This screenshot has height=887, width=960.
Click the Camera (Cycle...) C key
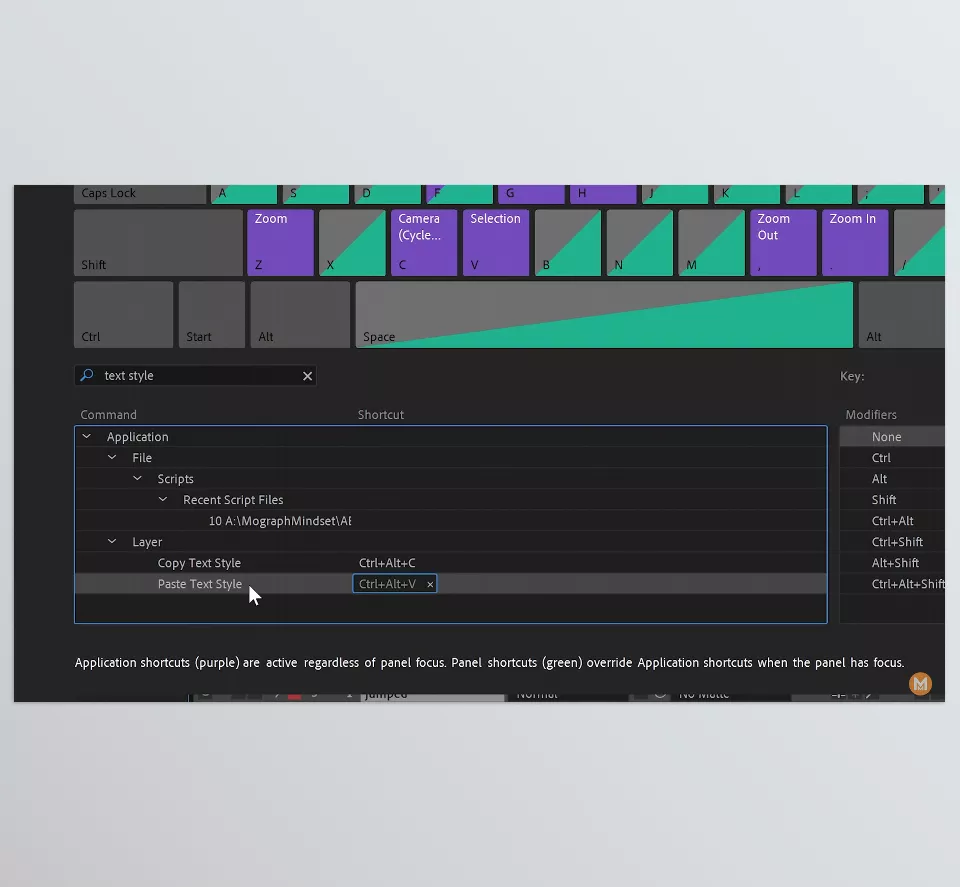click(x=424, y=242)
